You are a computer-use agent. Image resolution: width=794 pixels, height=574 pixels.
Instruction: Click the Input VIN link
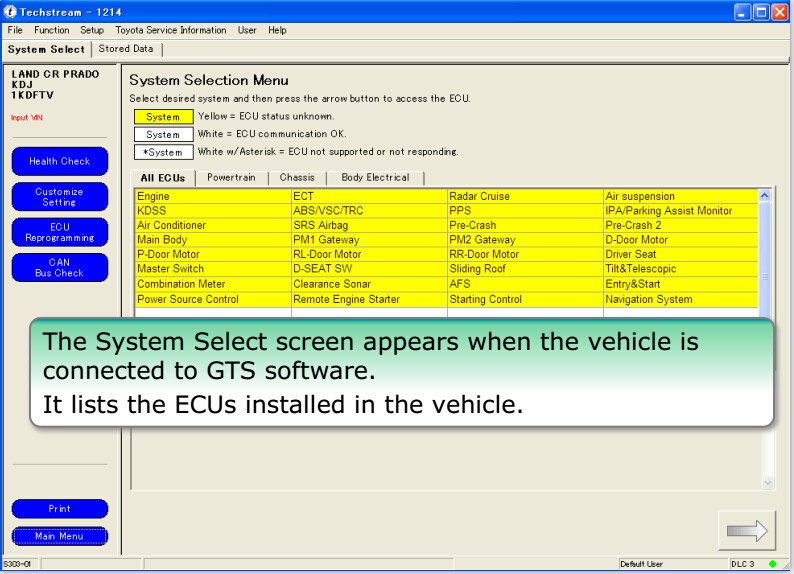pyautogui.click(x=20, y=117)
